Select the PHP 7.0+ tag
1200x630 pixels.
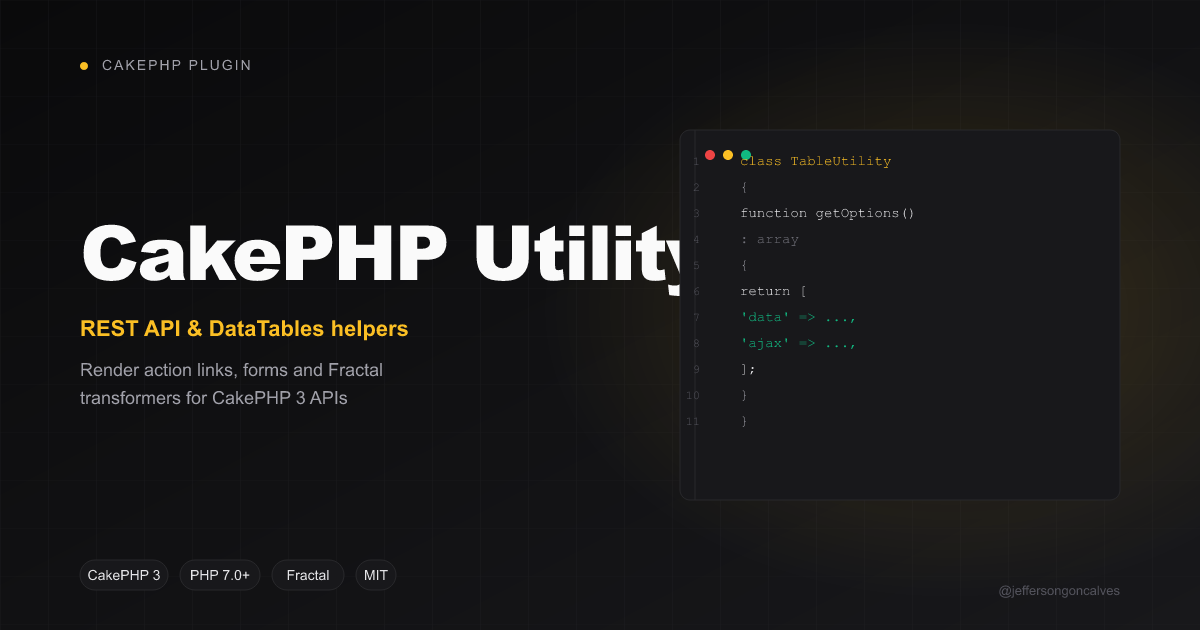(x=220, y=575)
